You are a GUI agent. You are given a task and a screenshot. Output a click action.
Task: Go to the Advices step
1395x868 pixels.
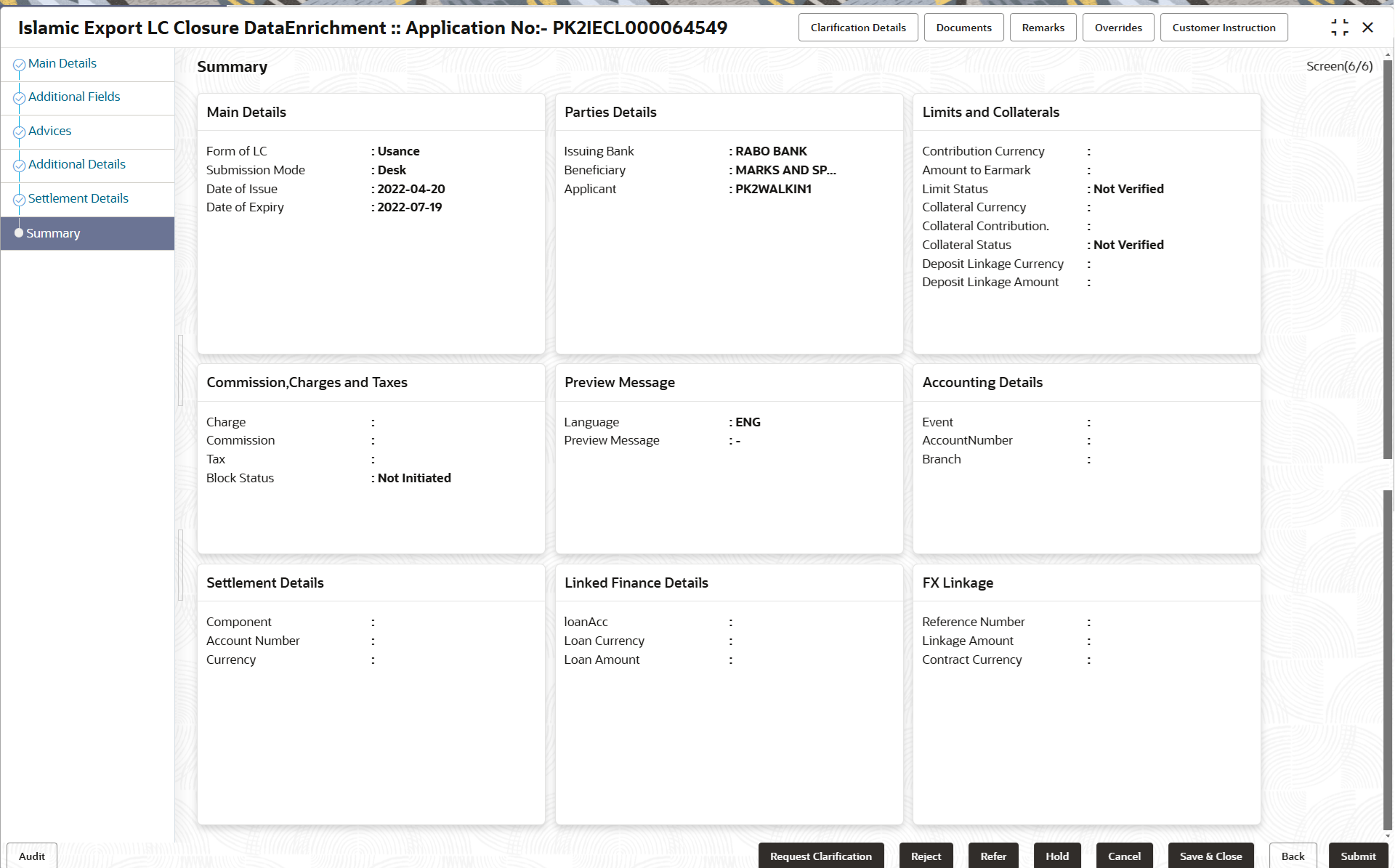pyautogui.click(x=49, y=131)
